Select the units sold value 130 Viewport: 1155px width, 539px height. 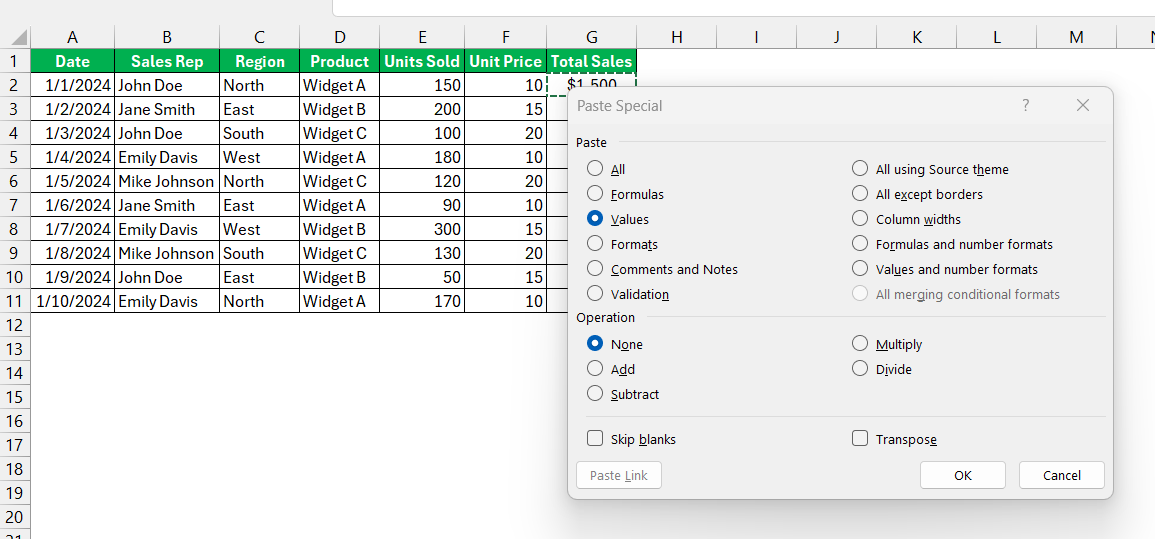tap(422, 253)
